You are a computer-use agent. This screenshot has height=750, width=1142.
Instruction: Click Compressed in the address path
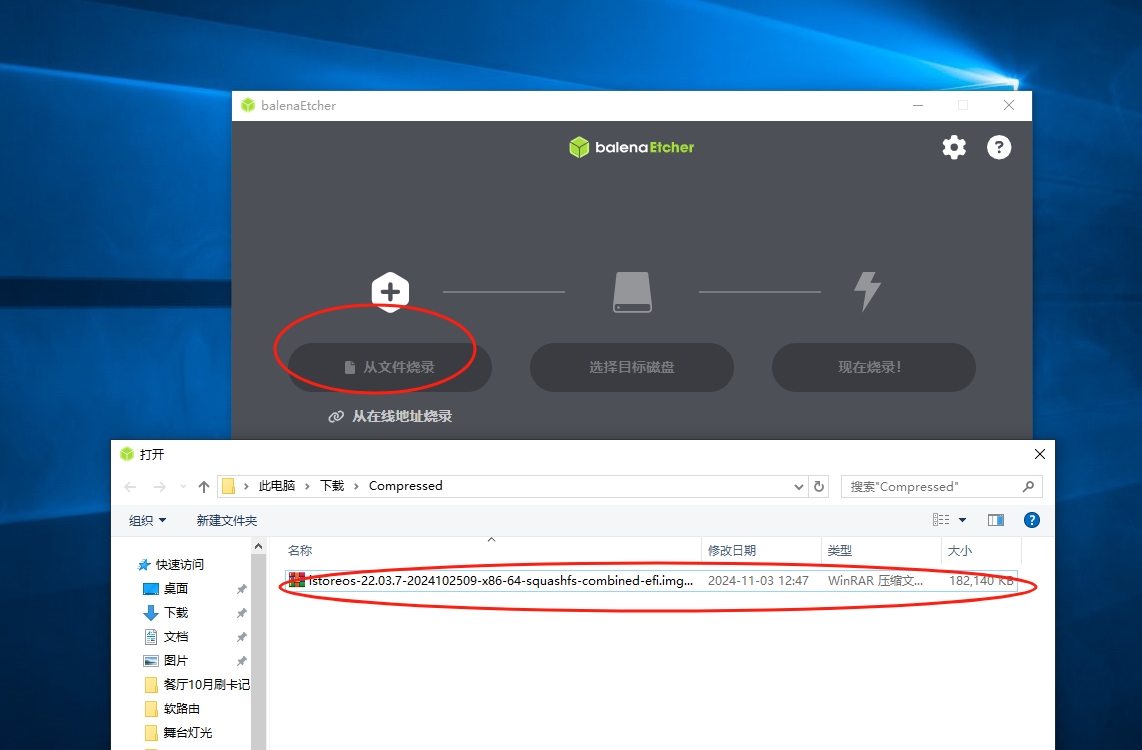(406, 486)
